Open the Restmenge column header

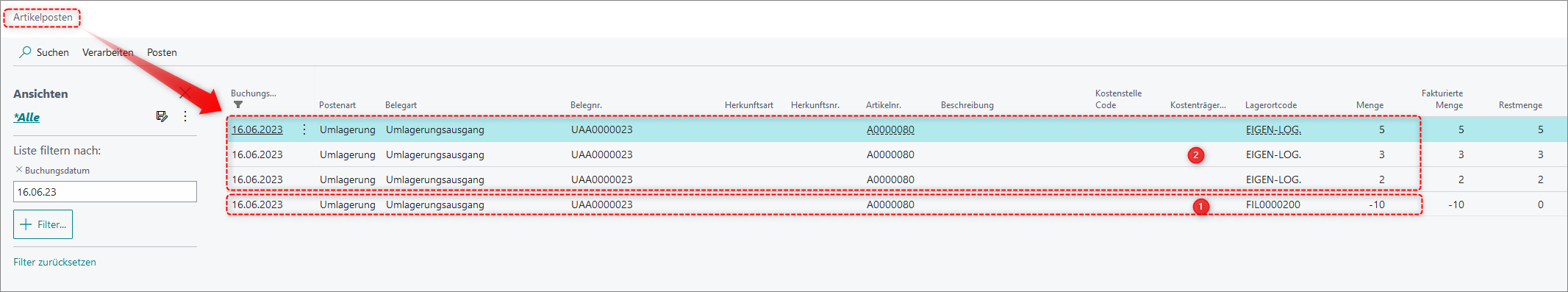(1520, 105)
